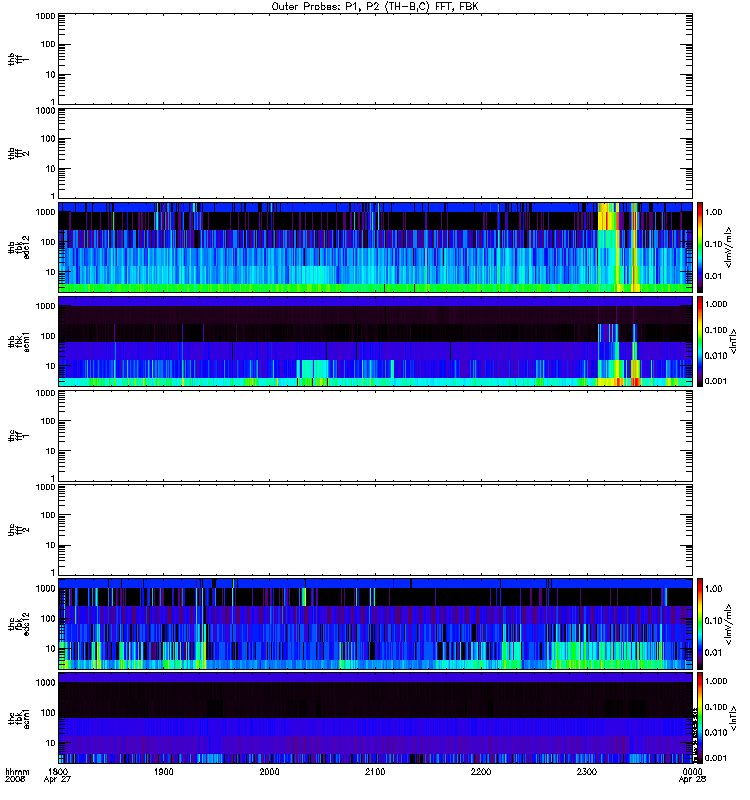Select the "0000" time axis label
This screenshot has height=800, width=750.
coord(692,771)
